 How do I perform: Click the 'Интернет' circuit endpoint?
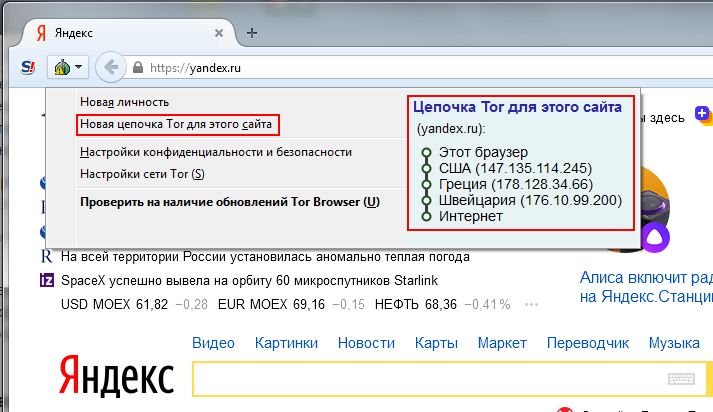click(471, 216)
